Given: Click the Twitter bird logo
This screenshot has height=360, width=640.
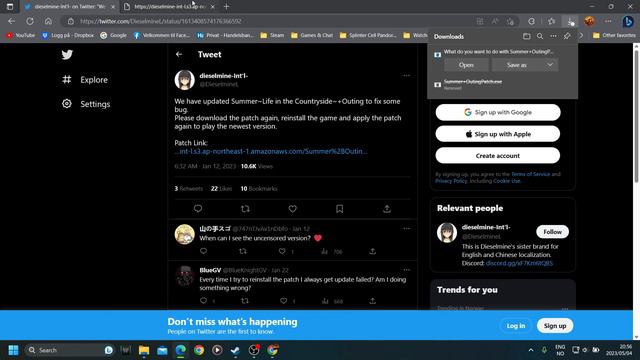Looking at the screenshot, I should 67,54.
